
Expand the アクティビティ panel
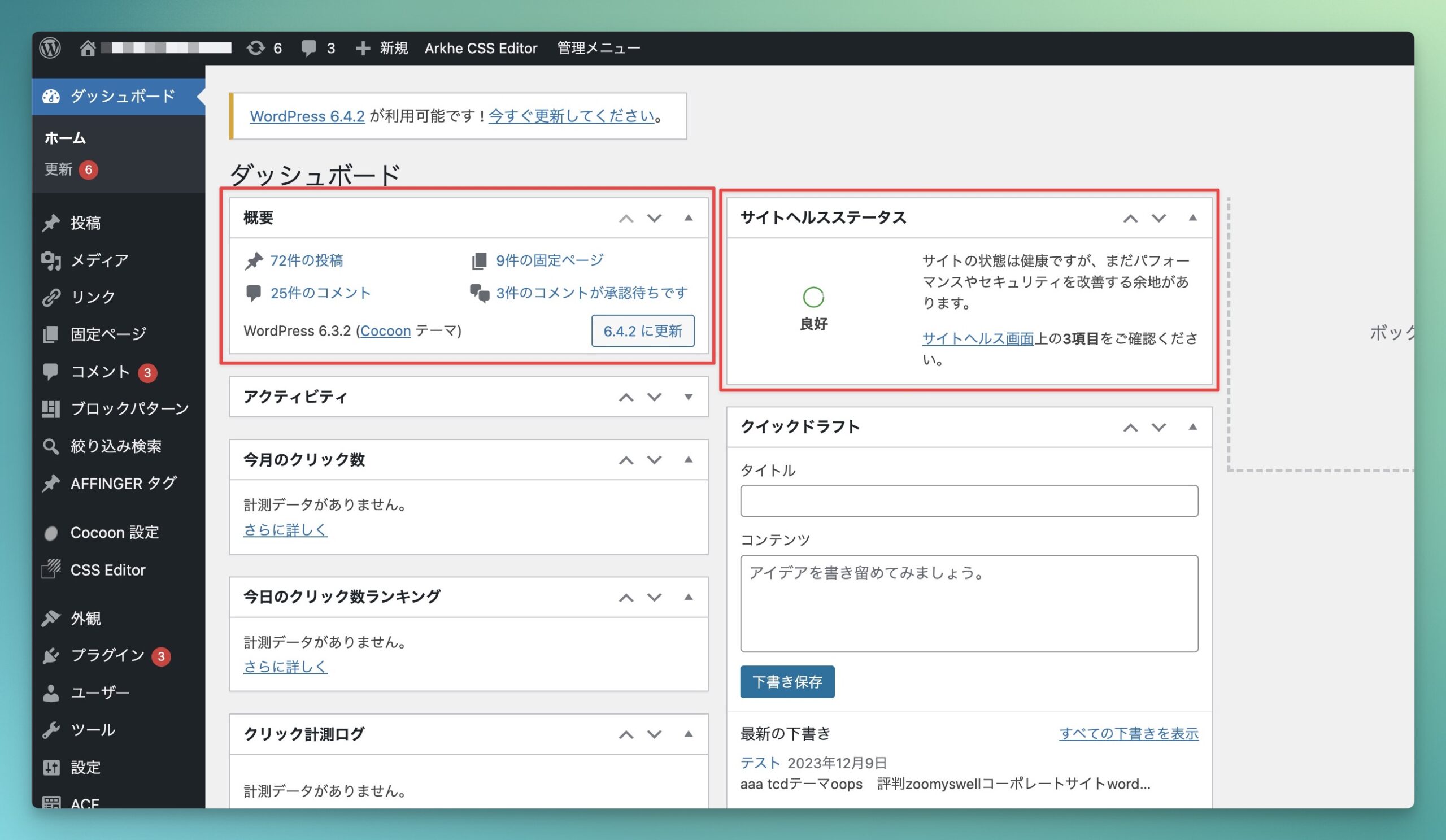point(688,397)
